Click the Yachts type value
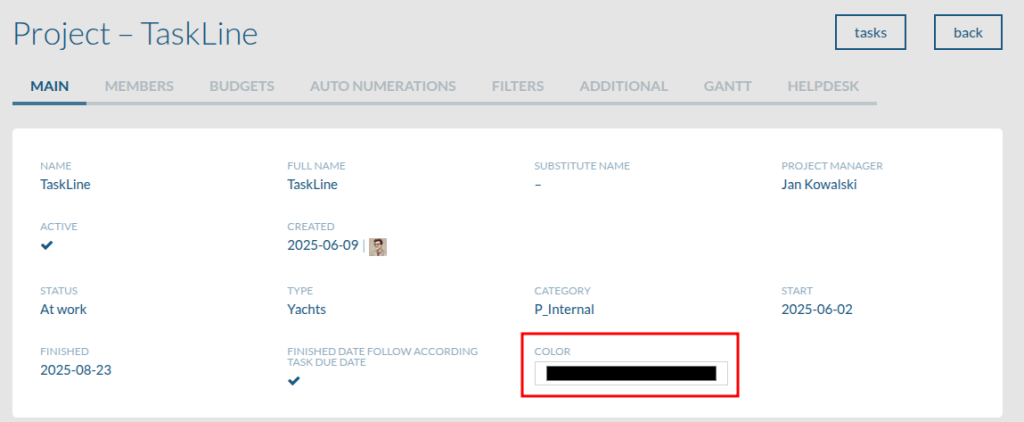 click(x=306, y=309)
